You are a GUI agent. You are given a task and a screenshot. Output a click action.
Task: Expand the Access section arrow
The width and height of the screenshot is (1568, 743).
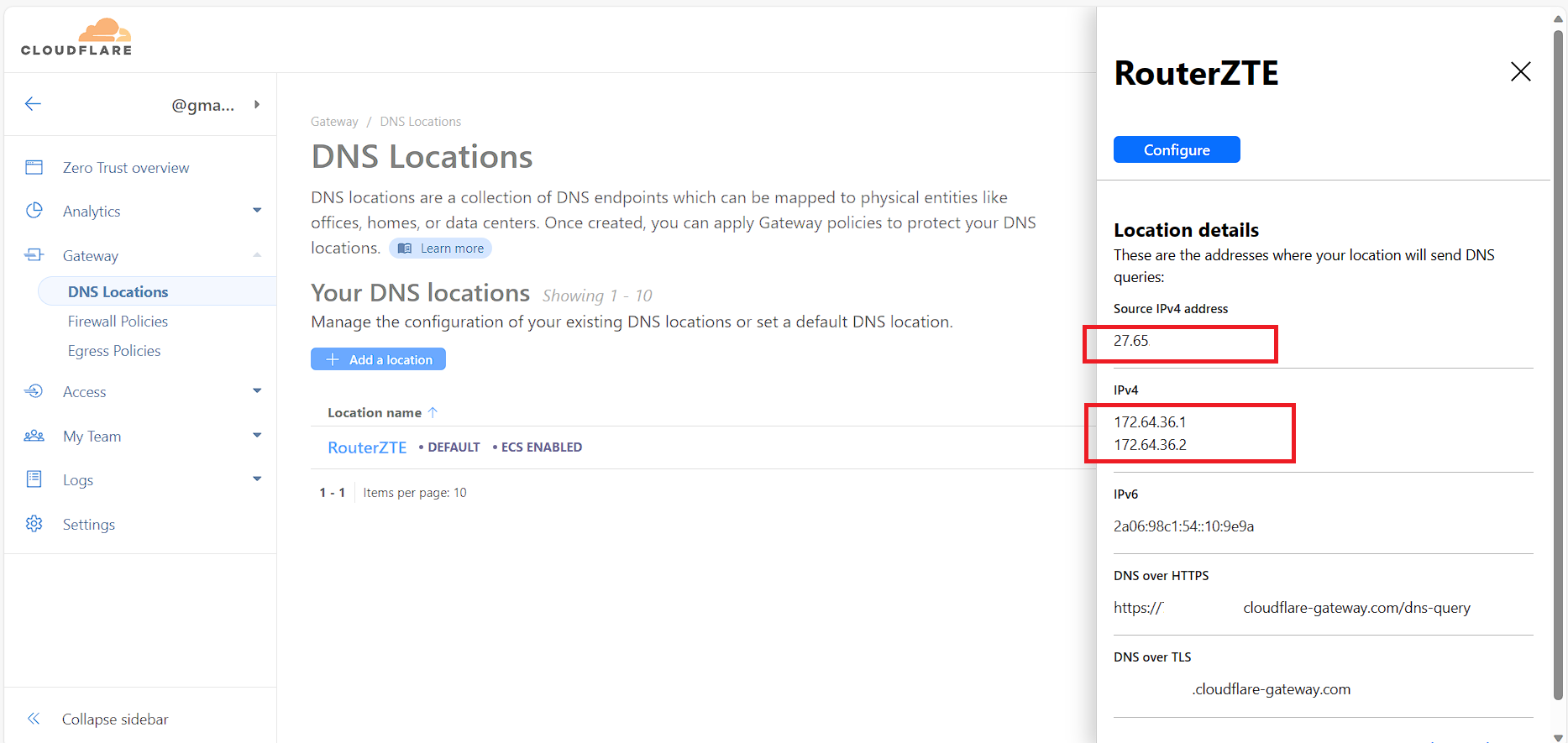tap(257, 390)
